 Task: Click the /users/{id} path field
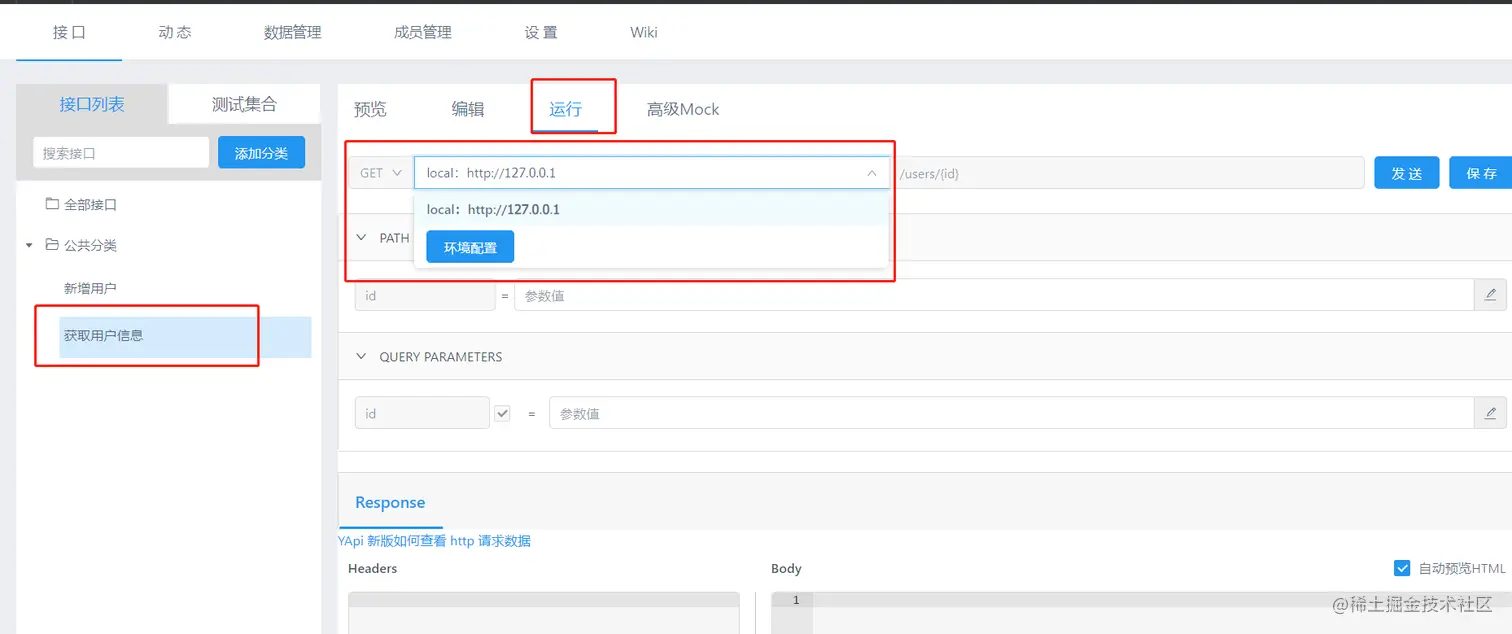(1128, 173)
